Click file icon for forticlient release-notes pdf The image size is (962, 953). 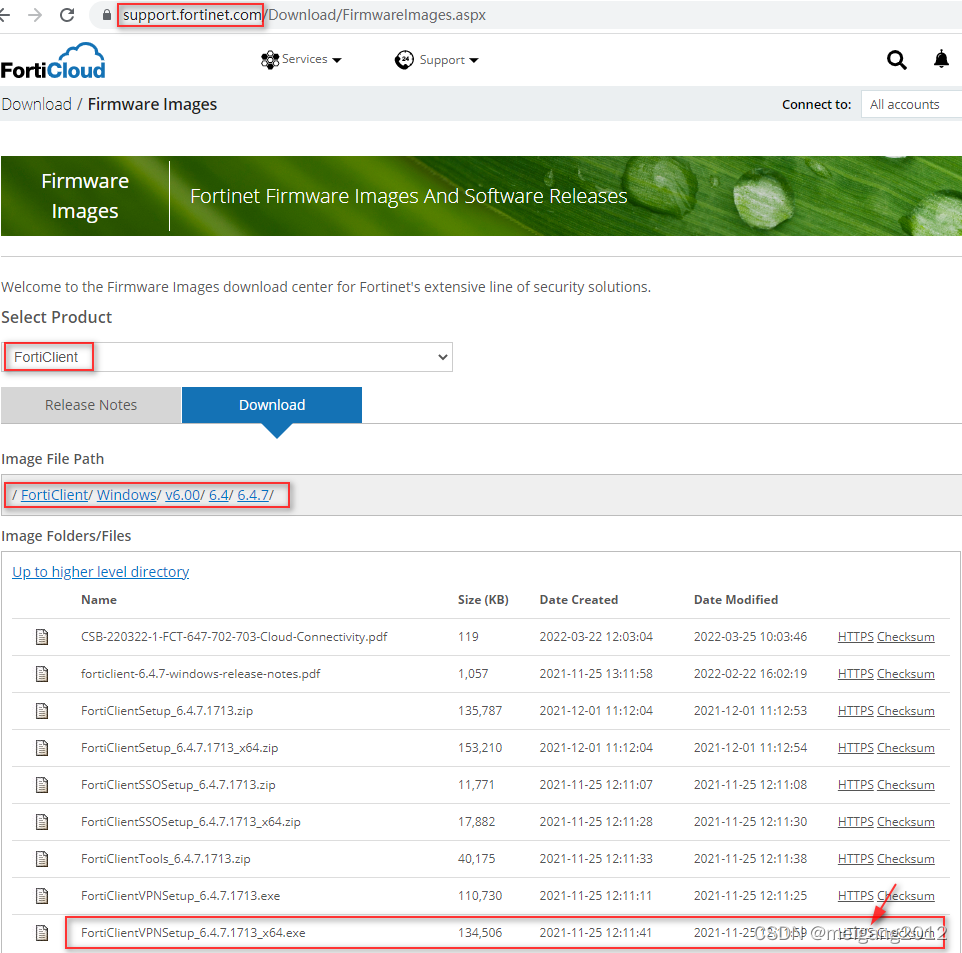click(42, 674)
